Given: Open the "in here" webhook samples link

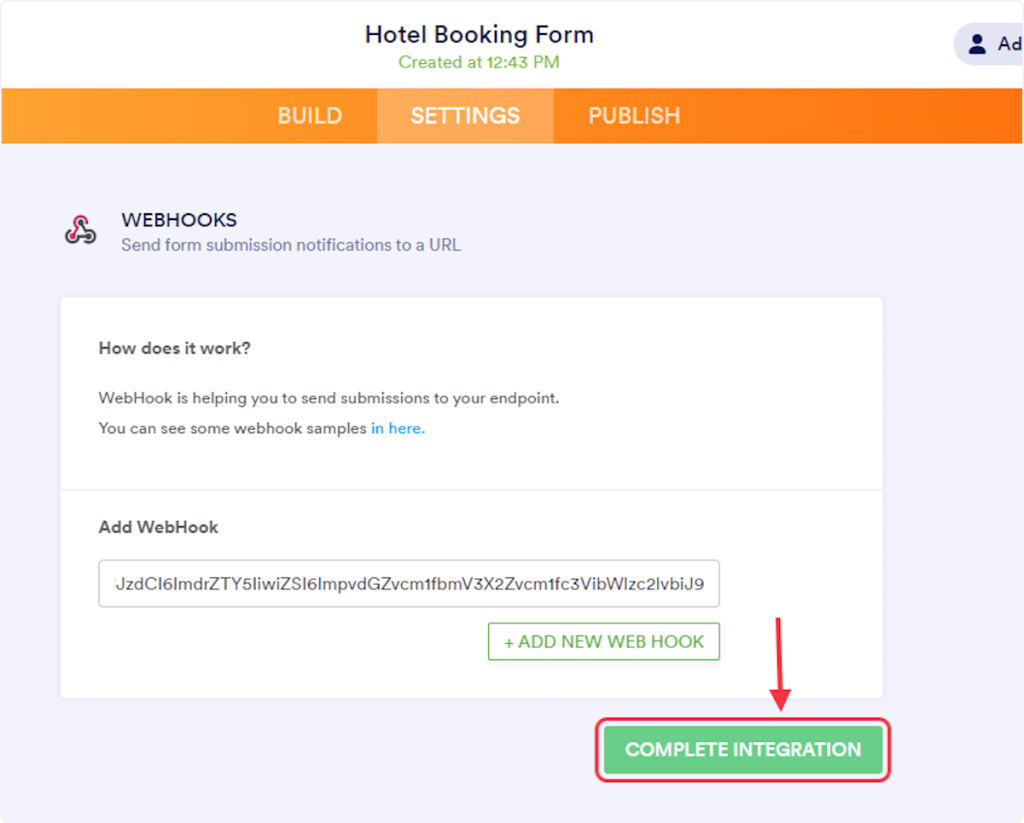Looking at the screenshot, I should point(398,428).
